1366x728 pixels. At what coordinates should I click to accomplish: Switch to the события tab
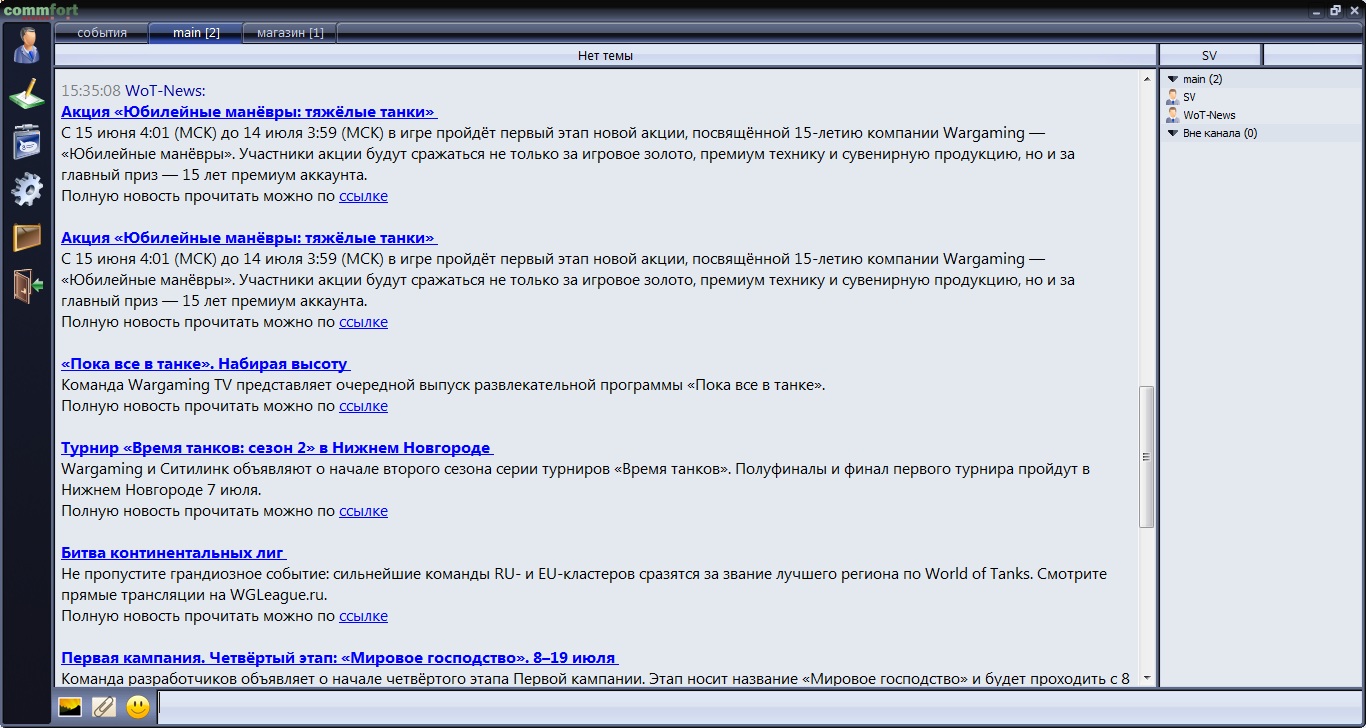pyautogui.click(x=102, y=33)
